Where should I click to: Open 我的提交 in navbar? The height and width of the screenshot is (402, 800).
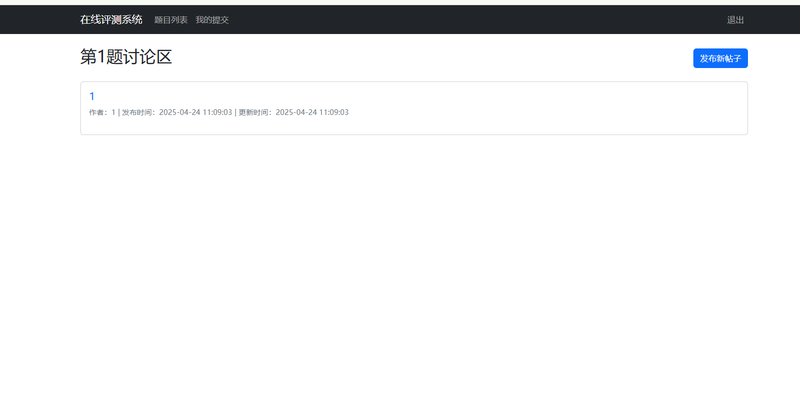tap(212, 20)
